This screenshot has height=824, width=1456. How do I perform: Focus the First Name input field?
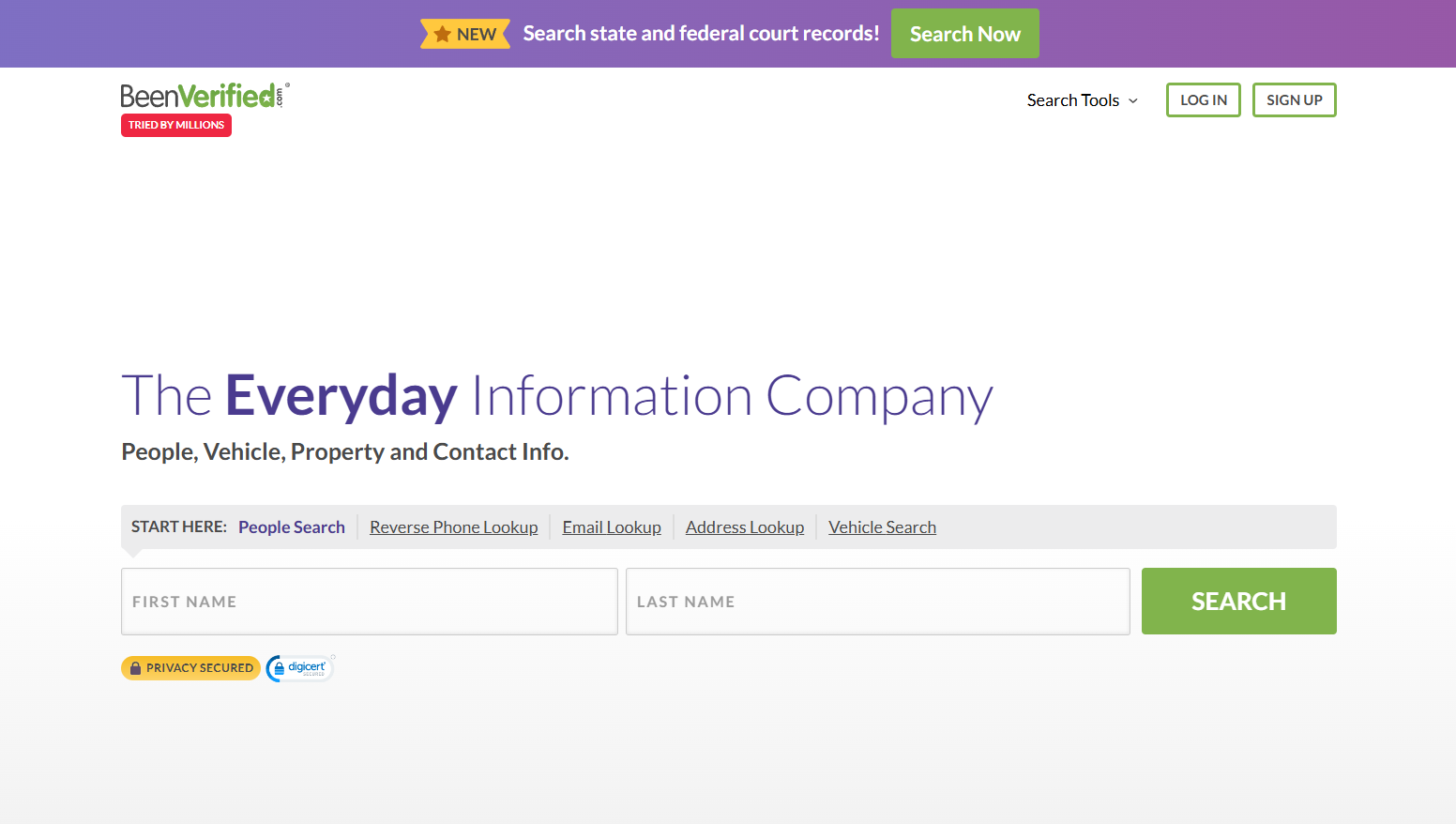coord(370,602)
